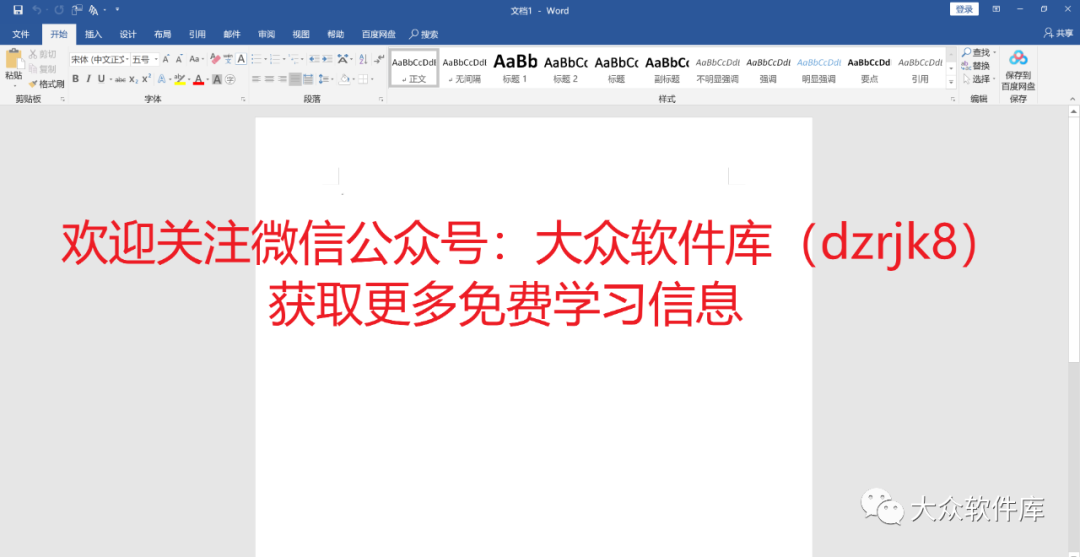Click the Undo arrow in quick access toolbar

[x=37, y=10]
